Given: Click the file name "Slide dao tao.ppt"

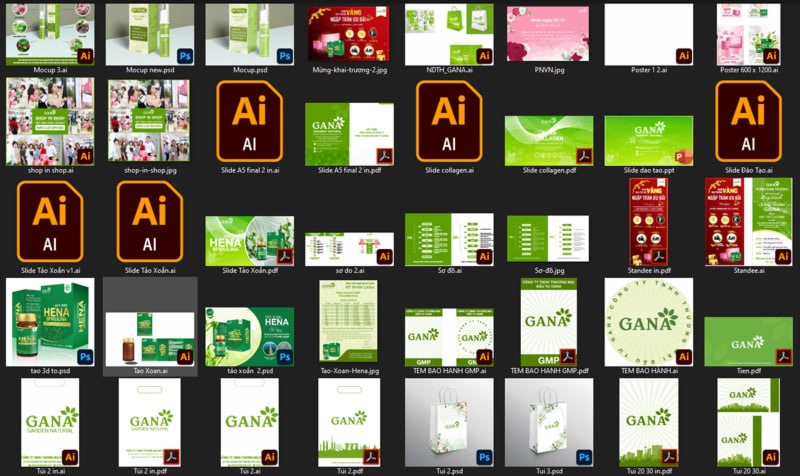Looking at the screenshot, I should 648,170.
